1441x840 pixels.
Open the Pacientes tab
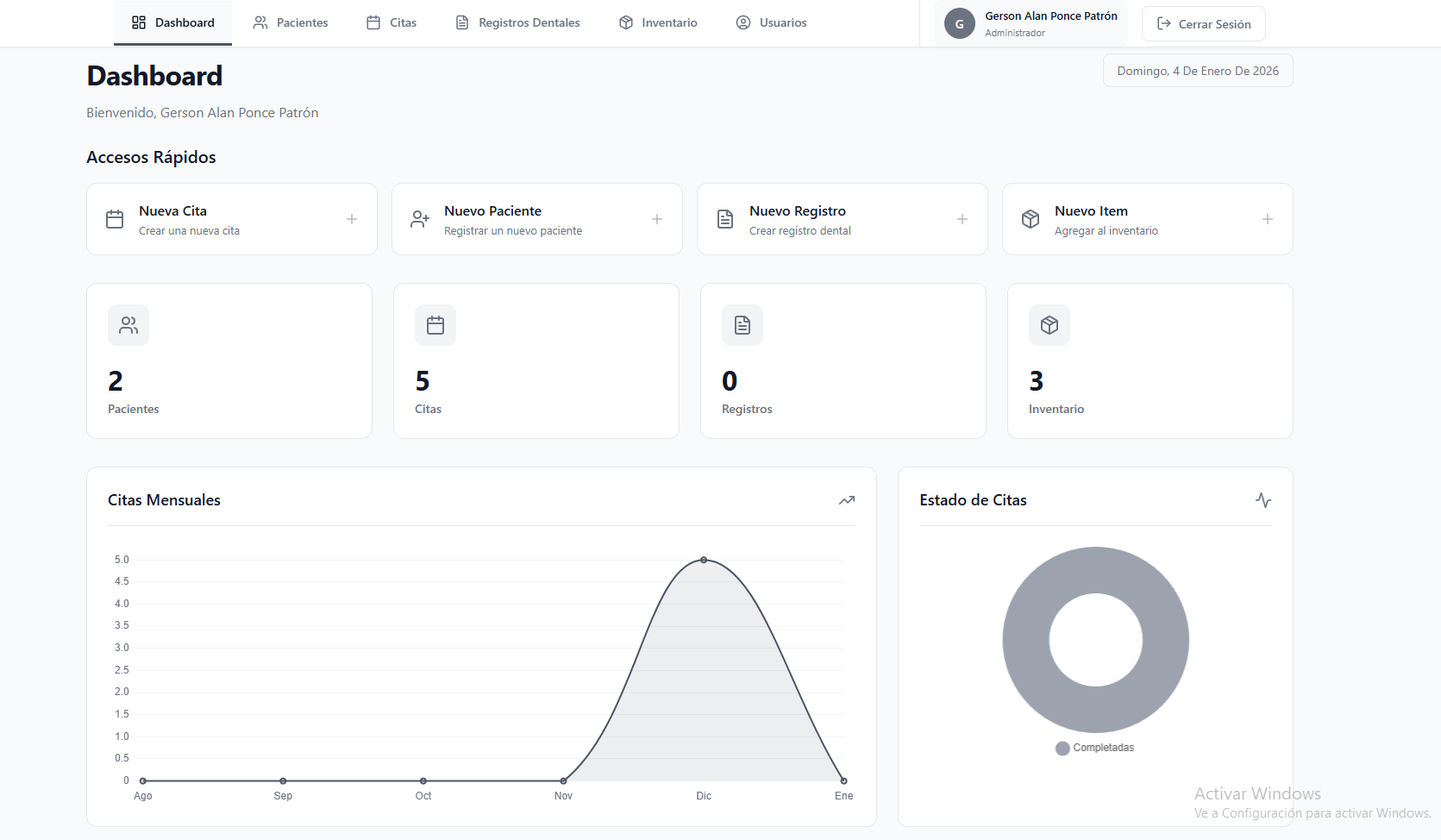(x=291, y=23)
